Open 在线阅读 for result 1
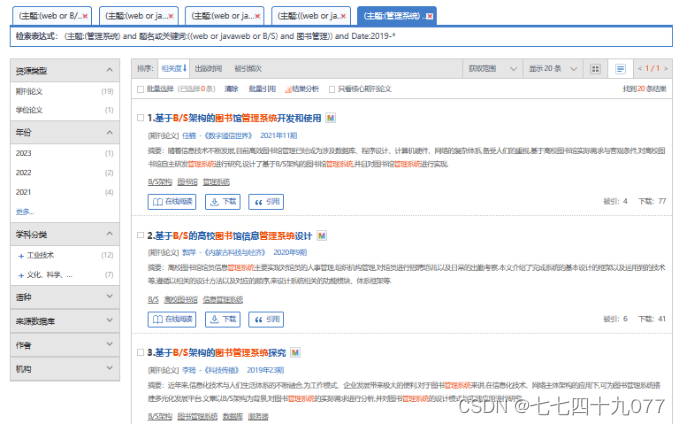The width and height of the screenshot is (680, 425). click(172, 202)
